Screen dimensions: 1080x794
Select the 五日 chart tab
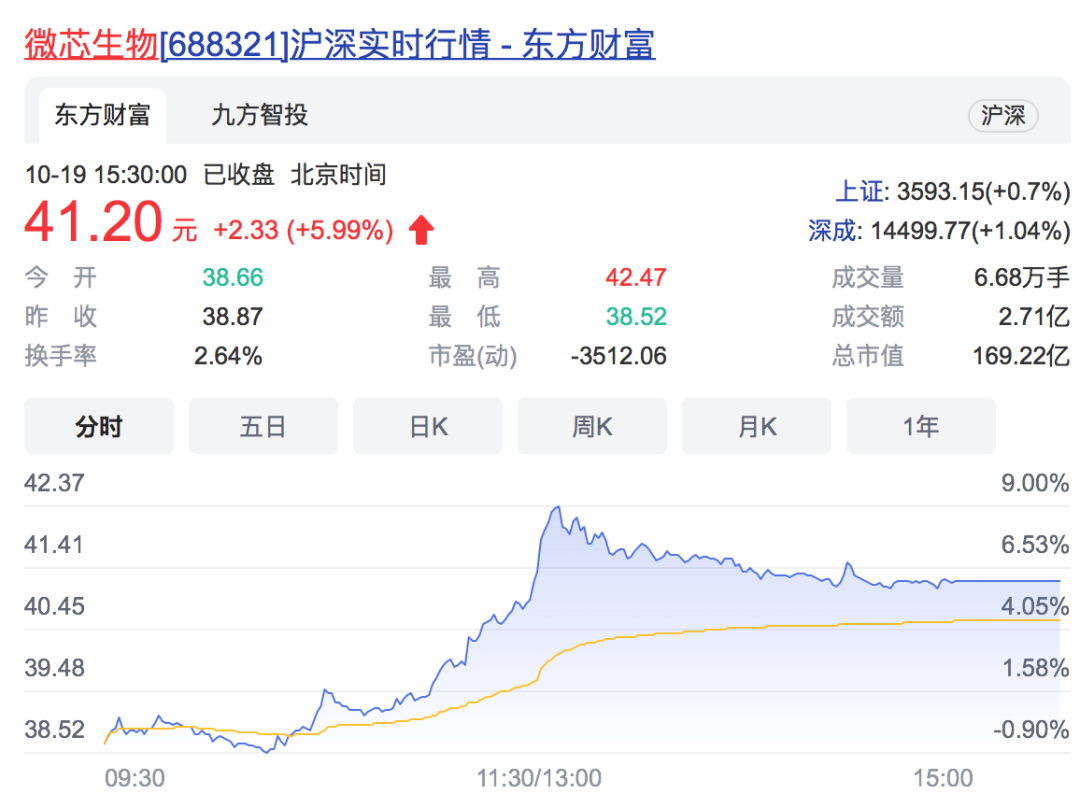pos(263,426)
